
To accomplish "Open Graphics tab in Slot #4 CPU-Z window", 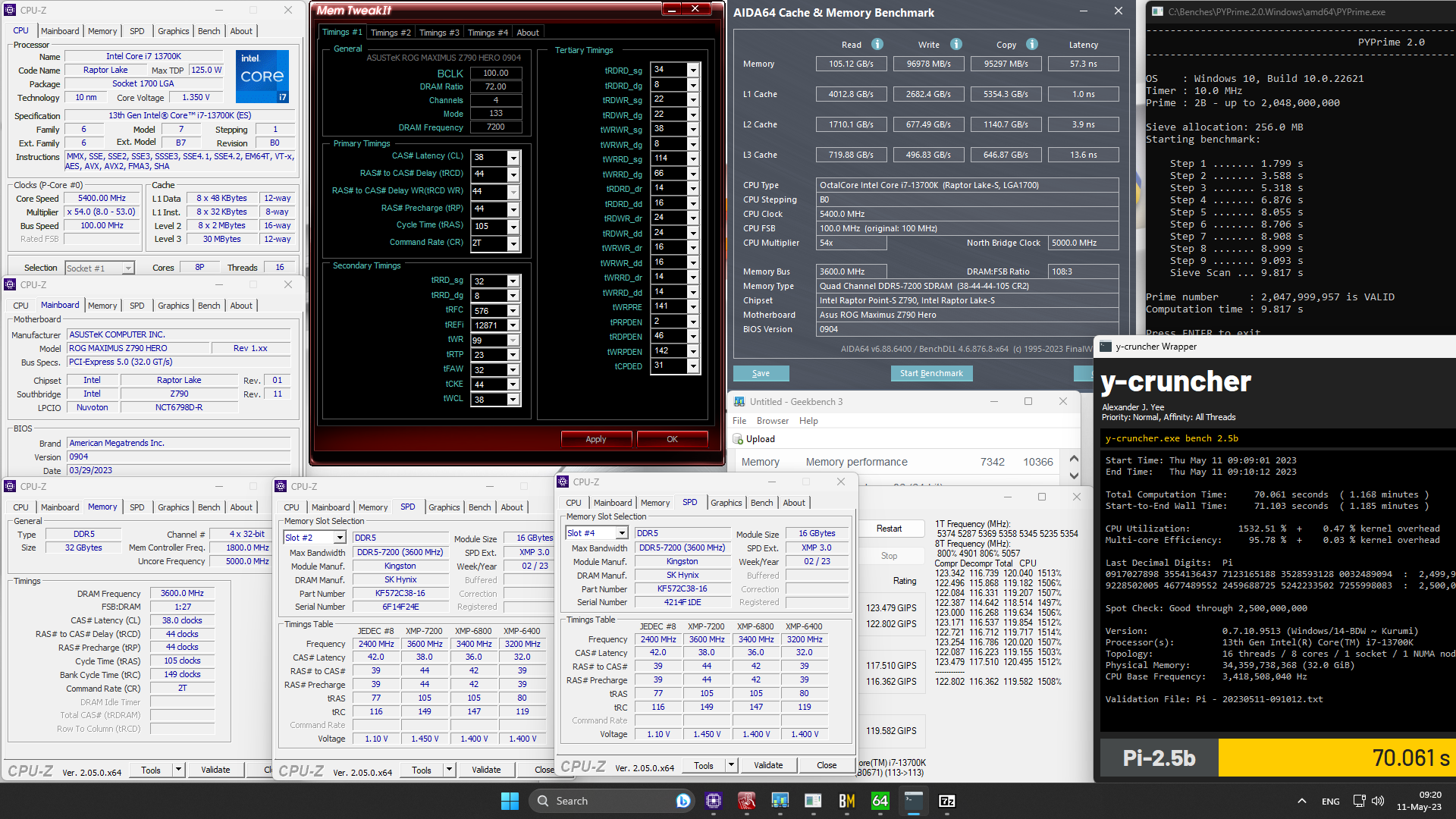I will coord(726,503).
